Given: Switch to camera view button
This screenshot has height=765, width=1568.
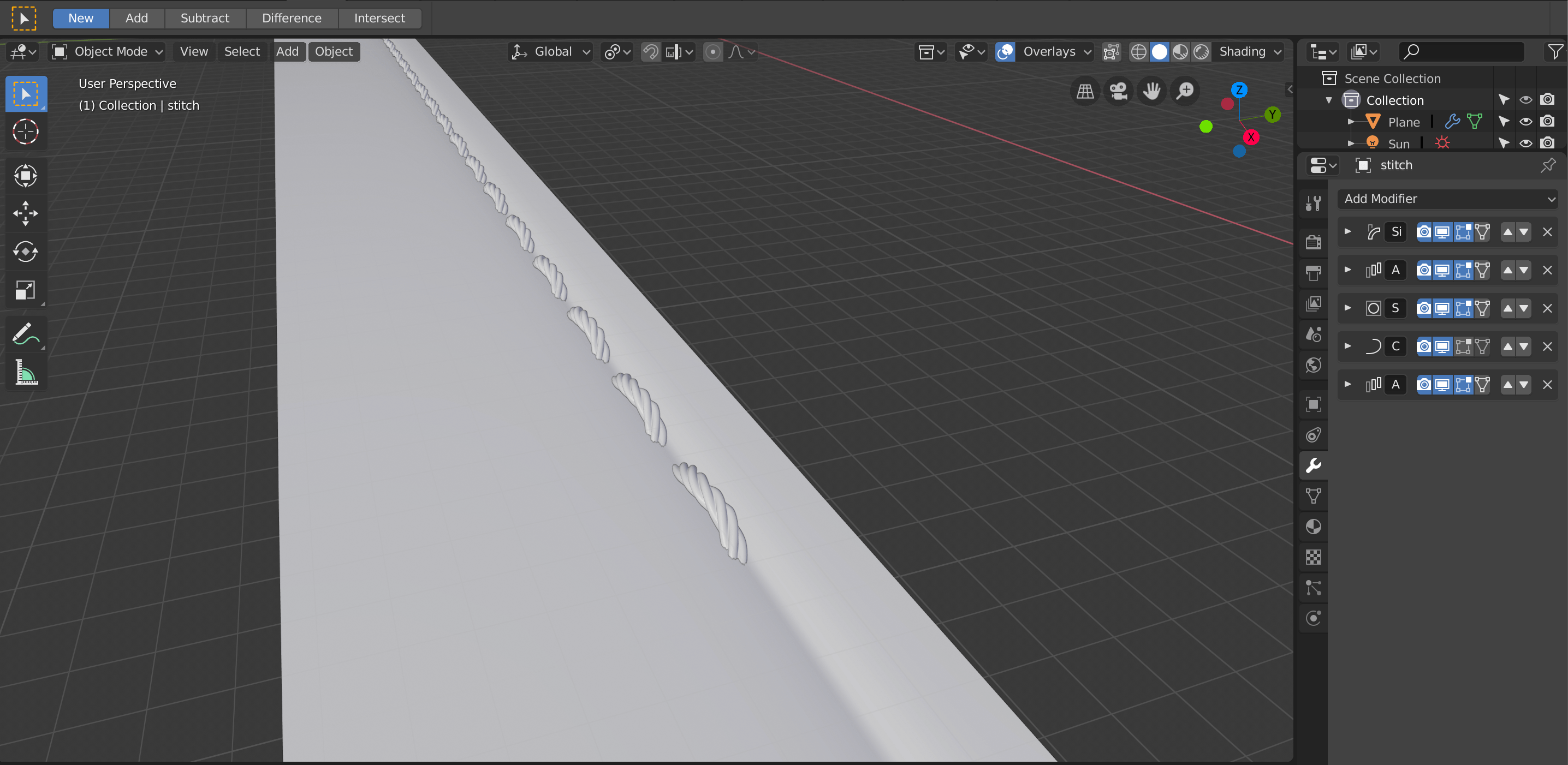Looking at the screenshot, I should [1118, 91].
